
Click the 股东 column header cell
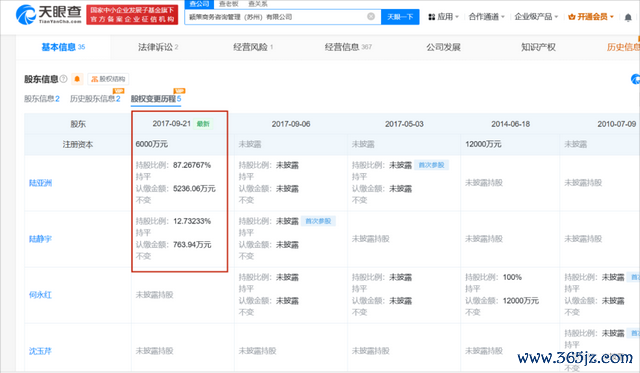[x=78, y=124]
